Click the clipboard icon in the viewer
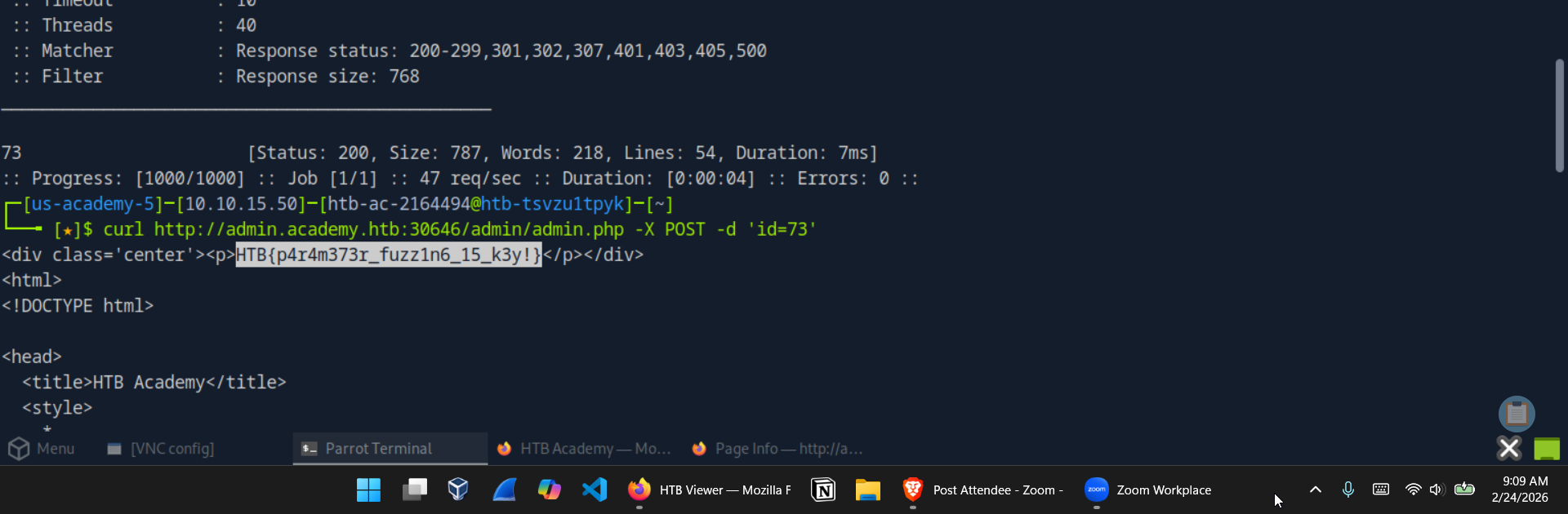The height and width of the screenshot is (514, 1568). point(1517,414)
